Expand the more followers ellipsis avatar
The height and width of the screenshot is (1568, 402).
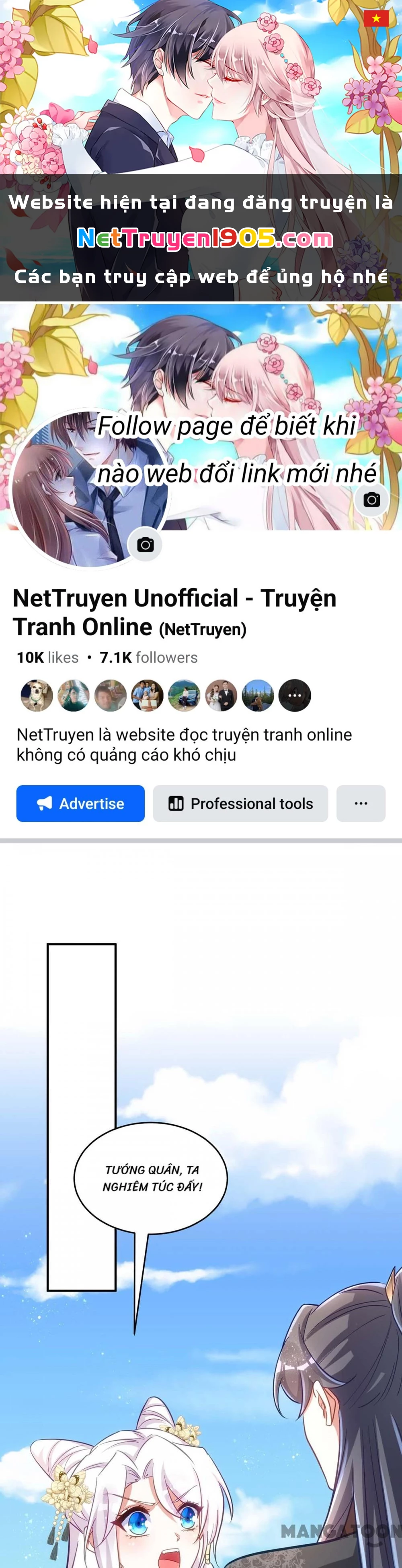click(x=295, y=695)
